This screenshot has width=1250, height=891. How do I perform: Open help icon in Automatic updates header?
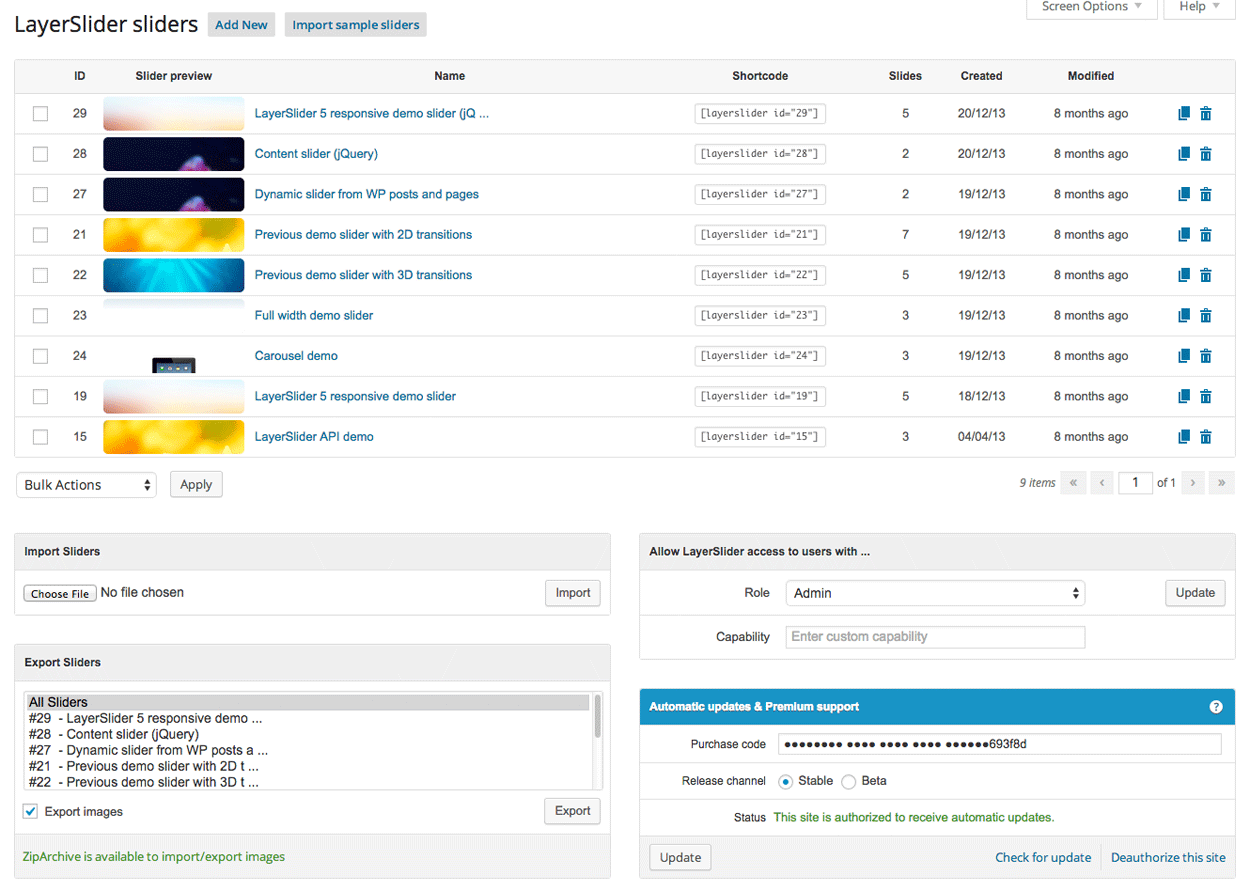tap(1216, 707)
